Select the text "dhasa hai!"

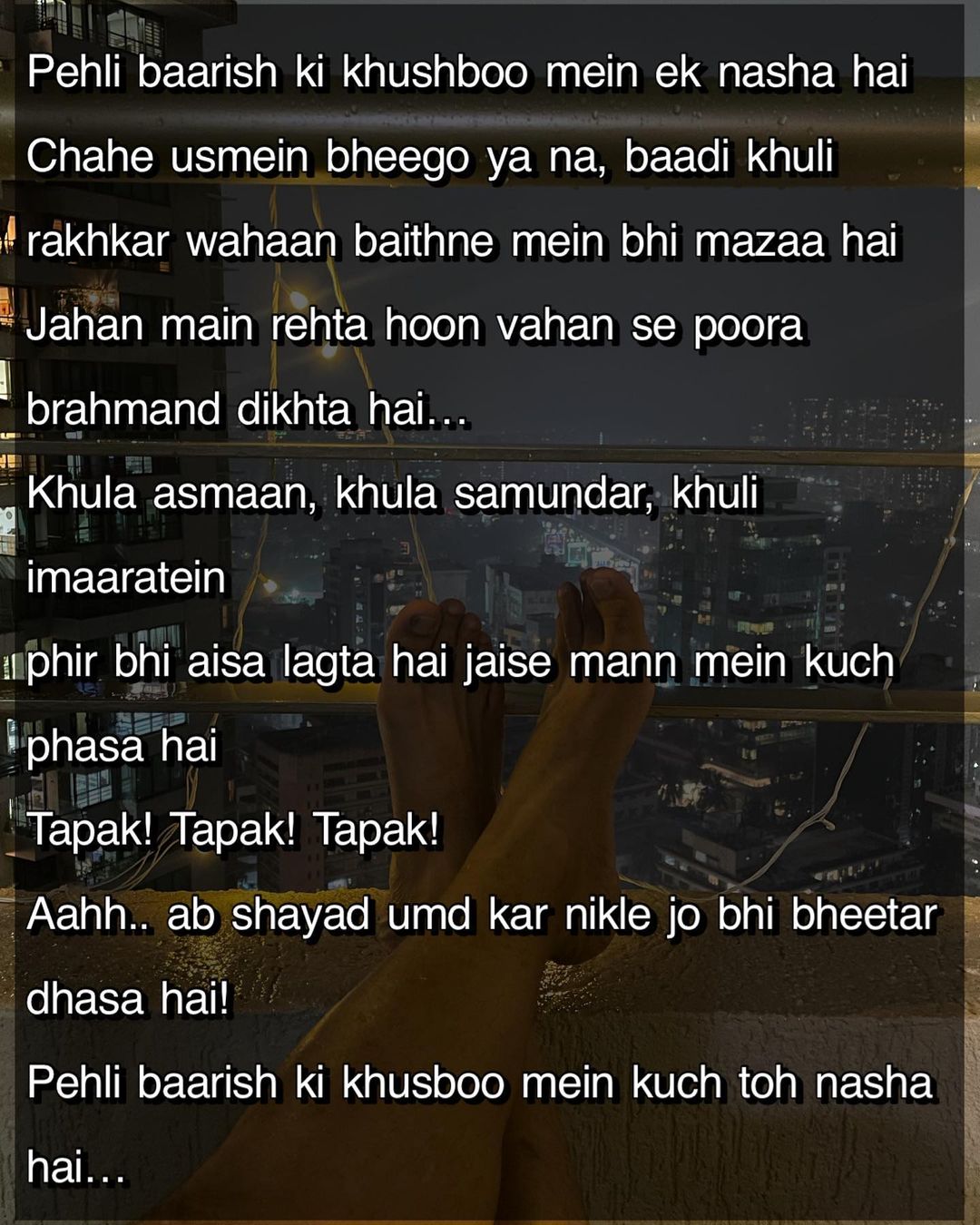128,999
